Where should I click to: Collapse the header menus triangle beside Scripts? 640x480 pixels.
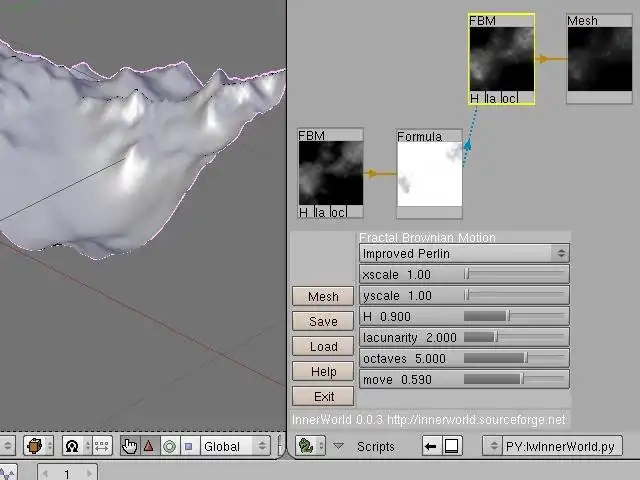(x=338, y=446)
